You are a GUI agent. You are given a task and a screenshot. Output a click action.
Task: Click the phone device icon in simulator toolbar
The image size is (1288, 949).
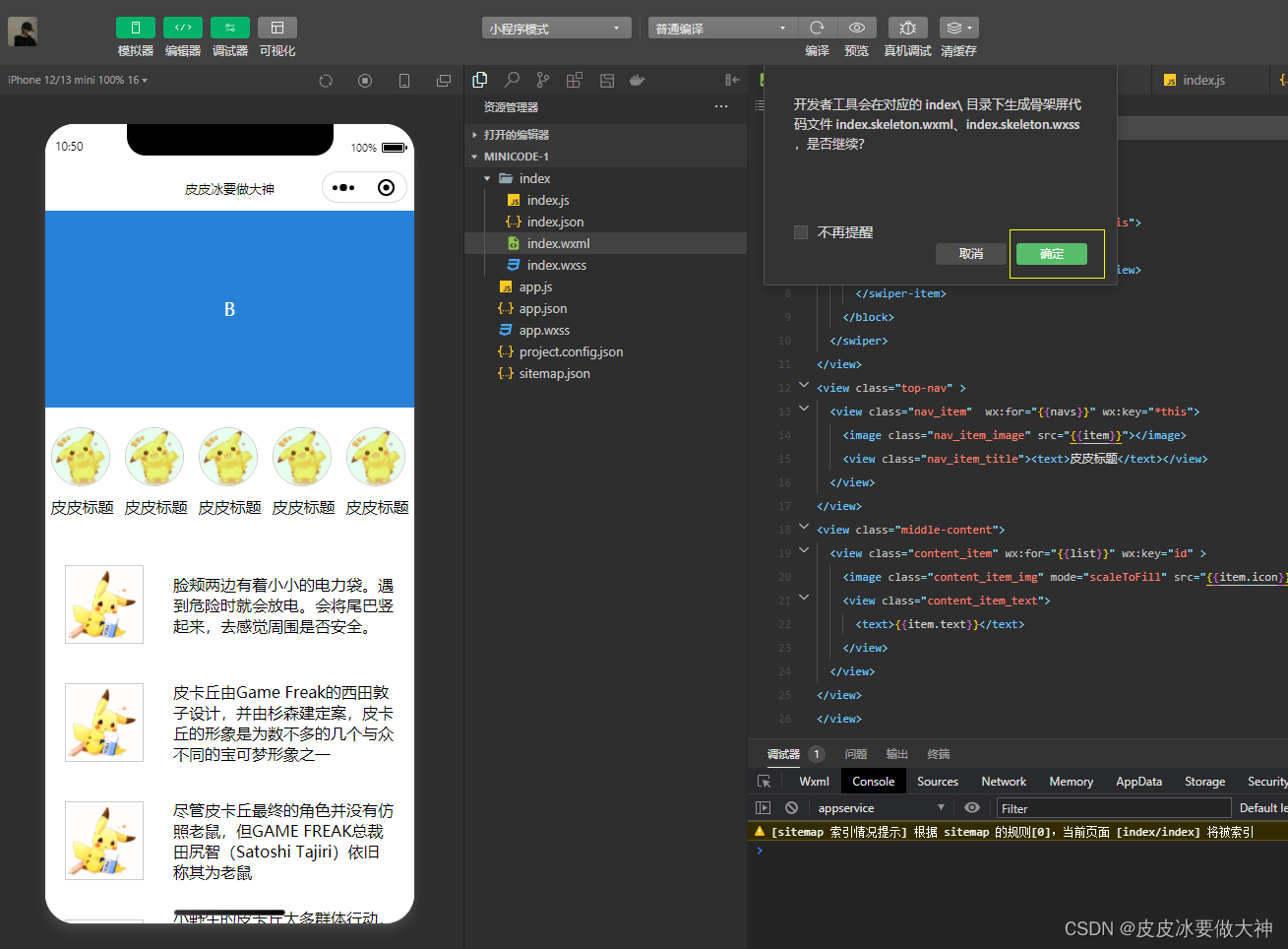(x=404, y=81)
